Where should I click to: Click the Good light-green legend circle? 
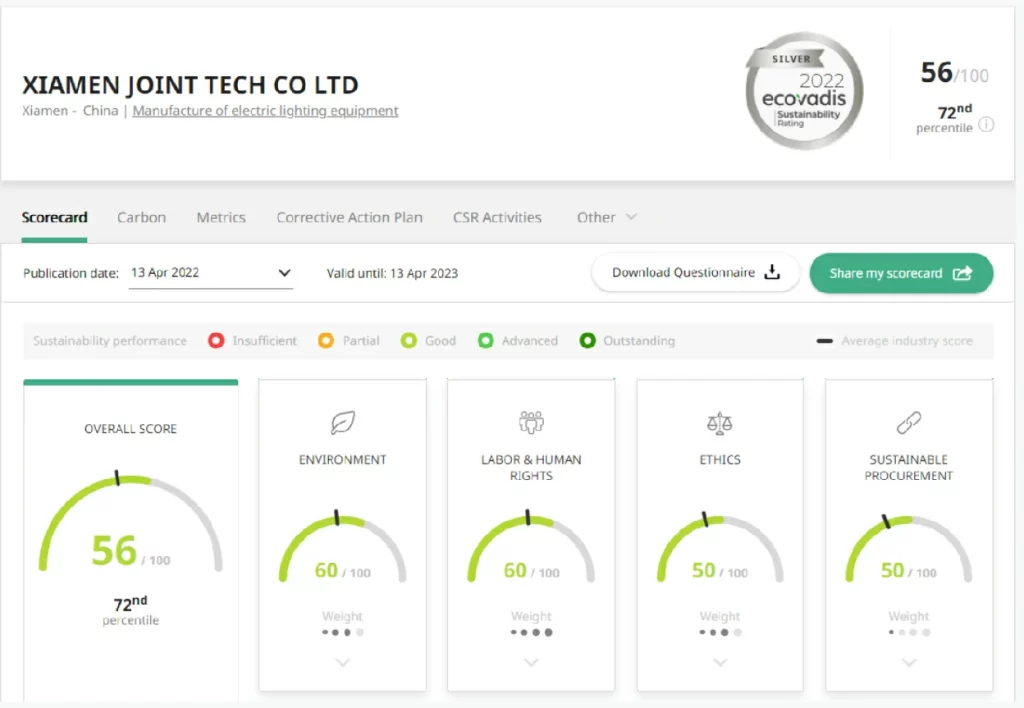click(409, 340)
